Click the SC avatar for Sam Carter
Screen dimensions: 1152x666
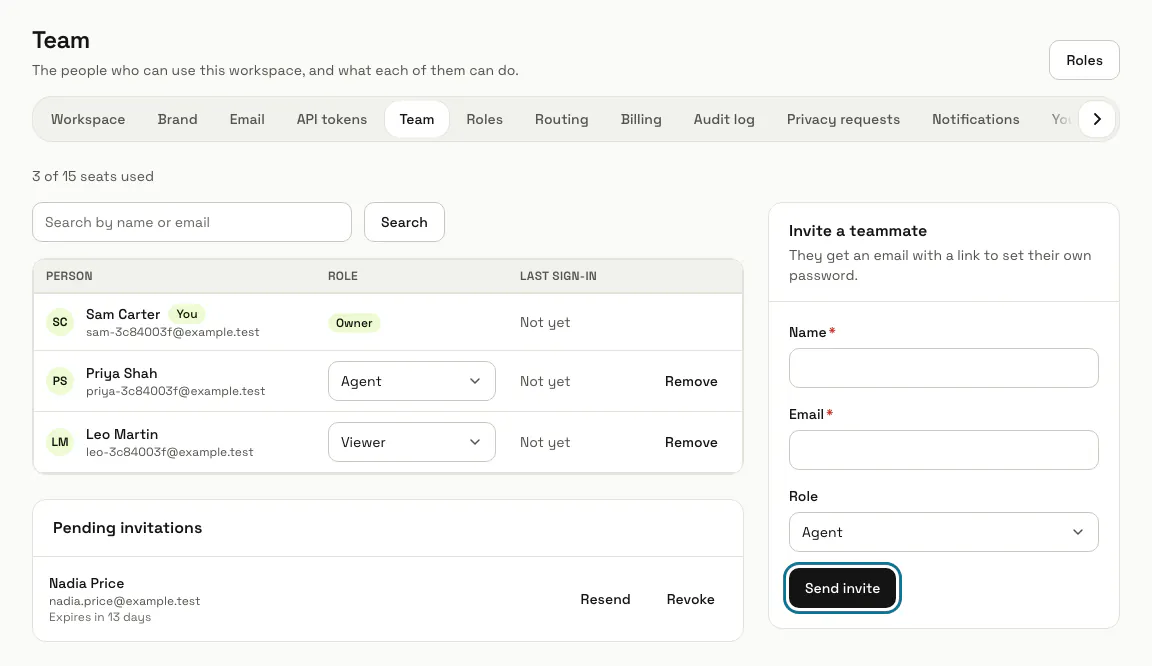pyautogui.click(x=60, y=322)
